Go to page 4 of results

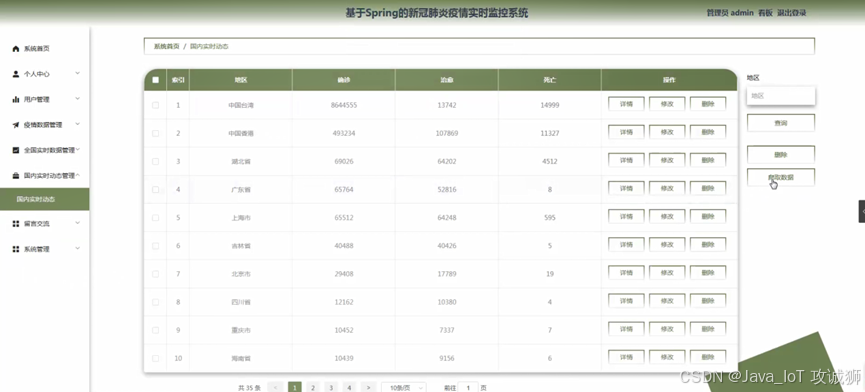tap(349, 388)
